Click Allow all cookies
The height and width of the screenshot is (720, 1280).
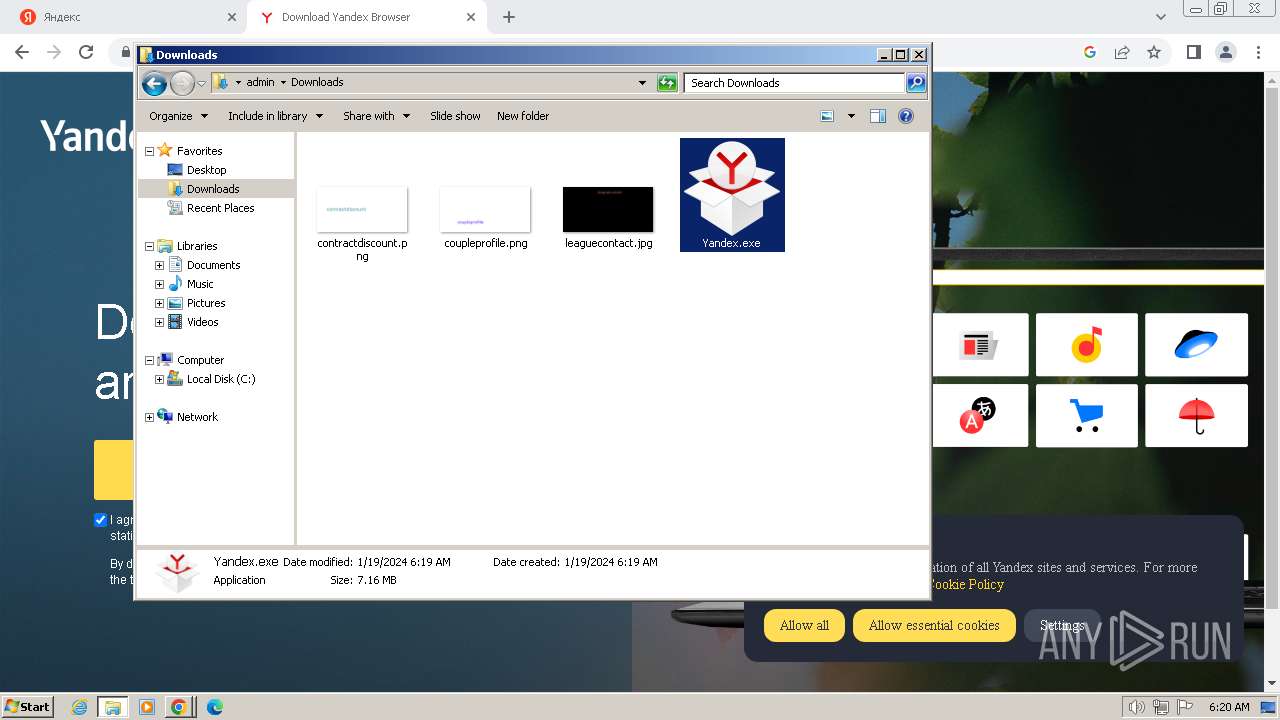point(804,625)
